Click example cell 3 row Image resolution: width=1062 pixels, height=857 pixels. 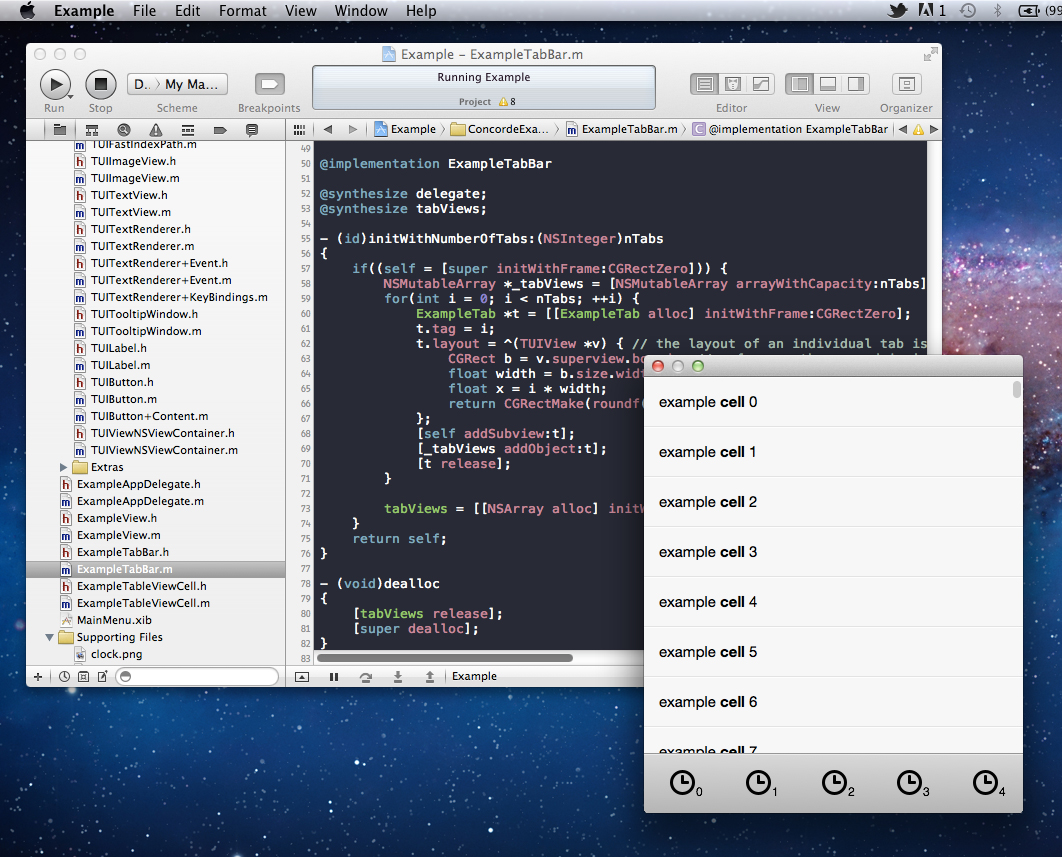(x=833, y=552)
